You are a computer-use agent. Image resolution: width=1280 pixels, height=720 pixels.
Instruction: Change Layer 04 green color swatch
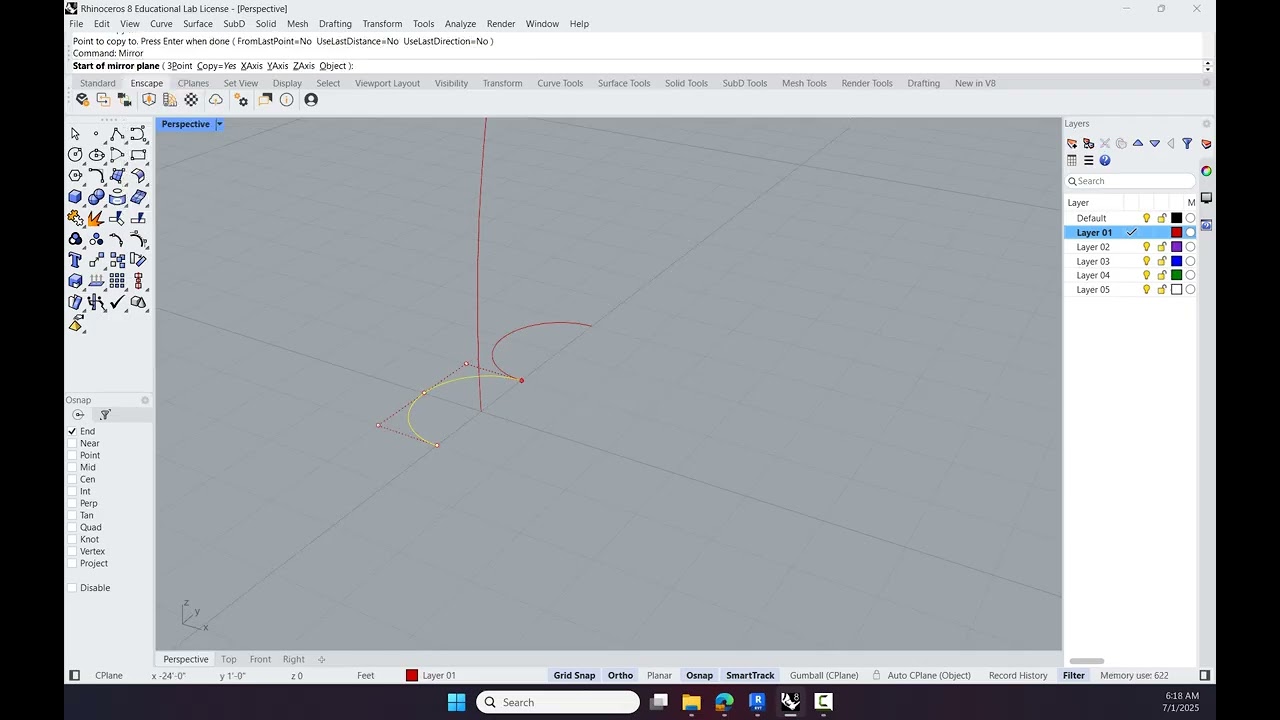tap(1176, 275)
